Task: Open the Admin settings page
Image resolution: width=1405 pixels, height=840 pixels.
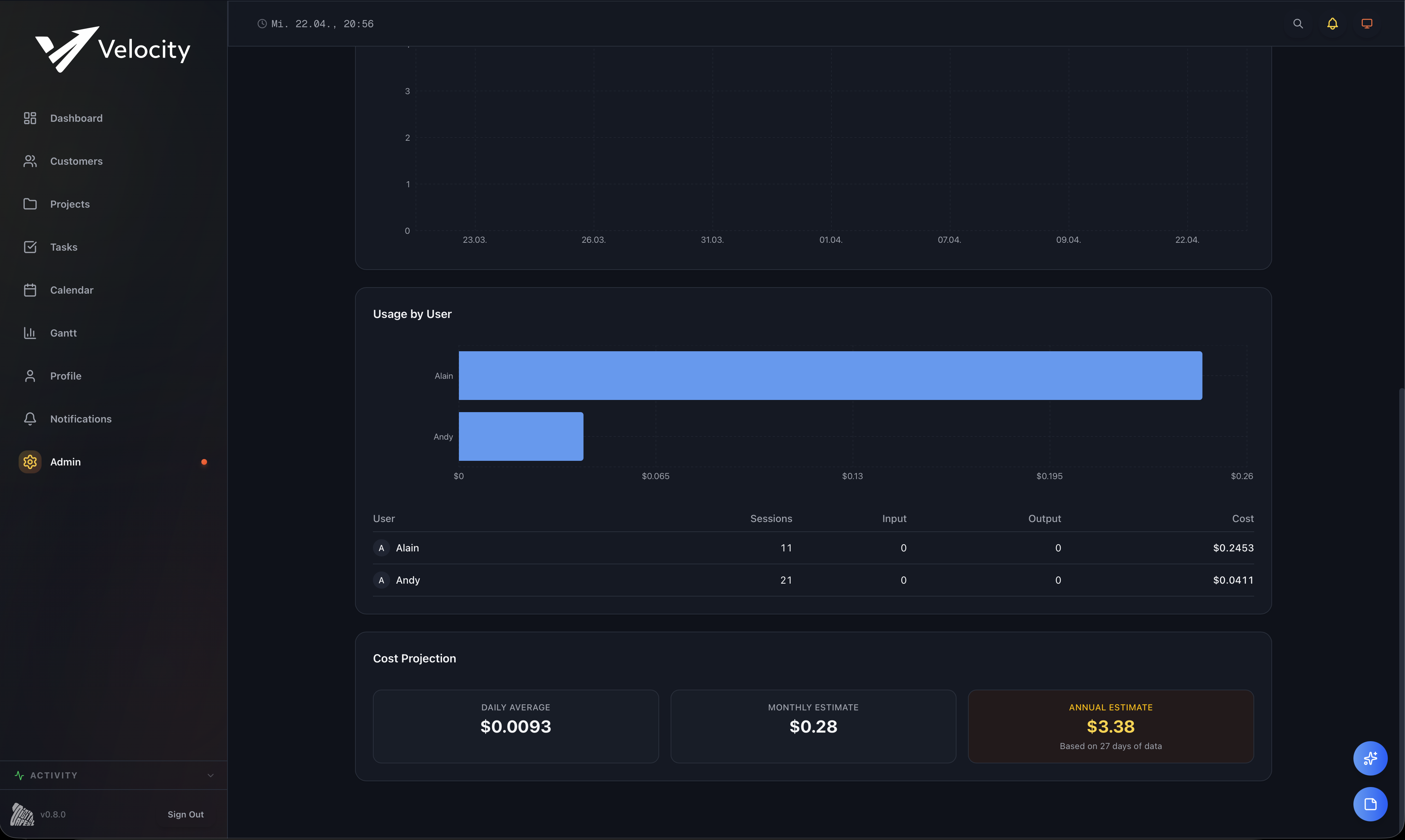Action: click(x=65, y=461)
